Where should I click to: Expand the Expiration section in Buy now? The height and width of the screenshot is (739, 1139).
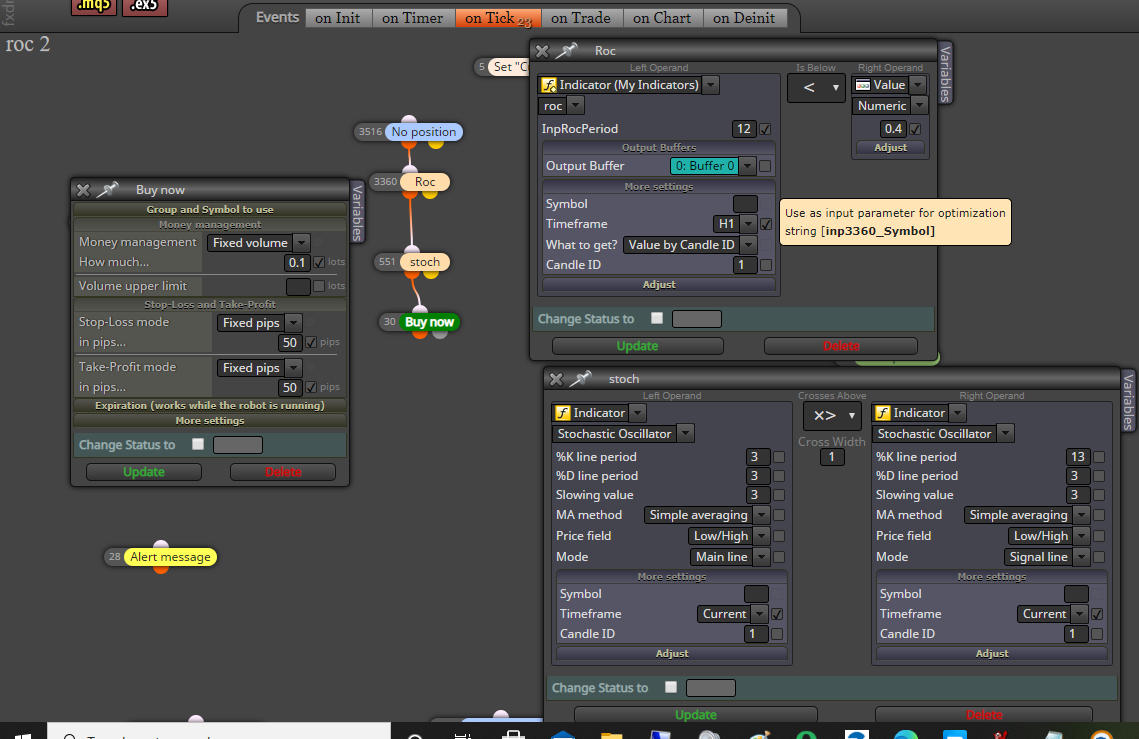[210, 405]
